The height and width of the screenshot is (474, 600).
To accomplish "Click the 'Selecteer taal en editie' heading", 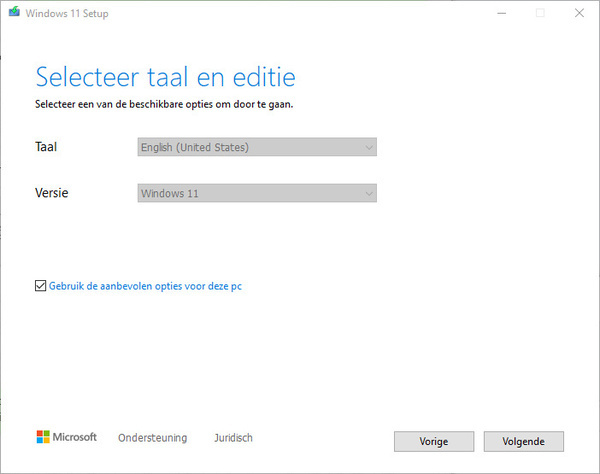I will click(x=165, y=77).
